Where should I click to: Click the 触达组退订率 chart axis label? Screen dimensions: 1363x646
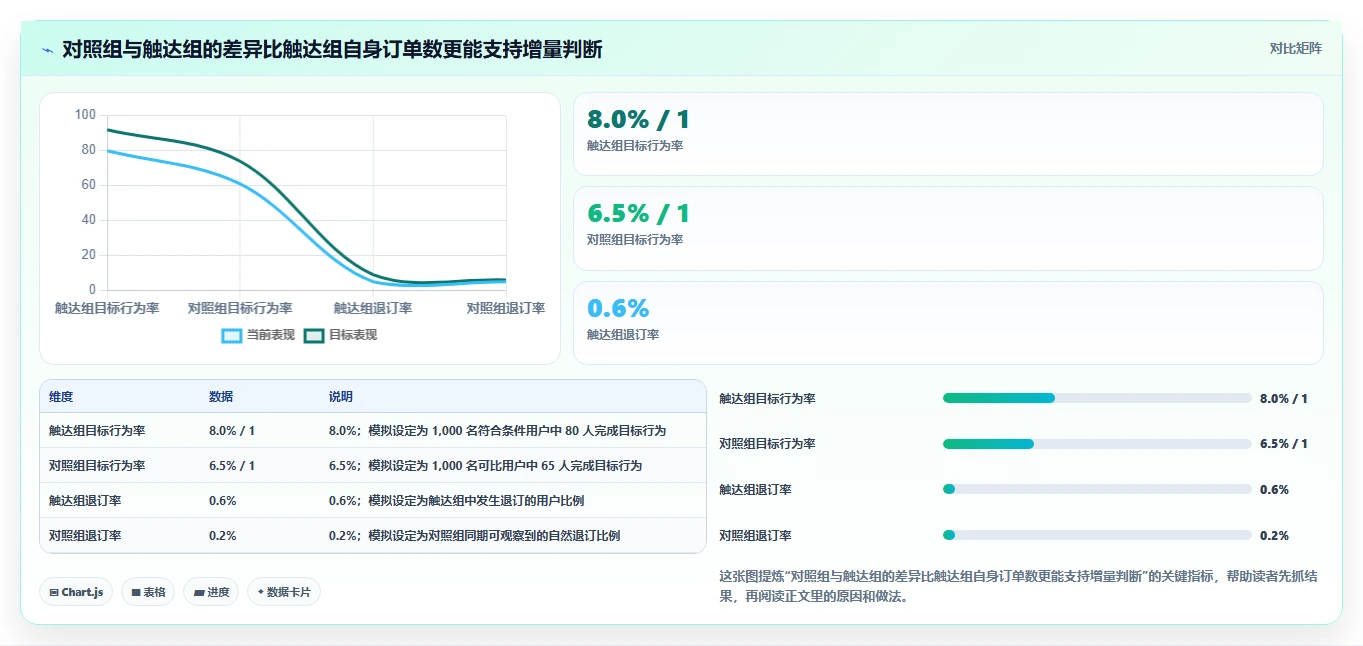[373, 309]
